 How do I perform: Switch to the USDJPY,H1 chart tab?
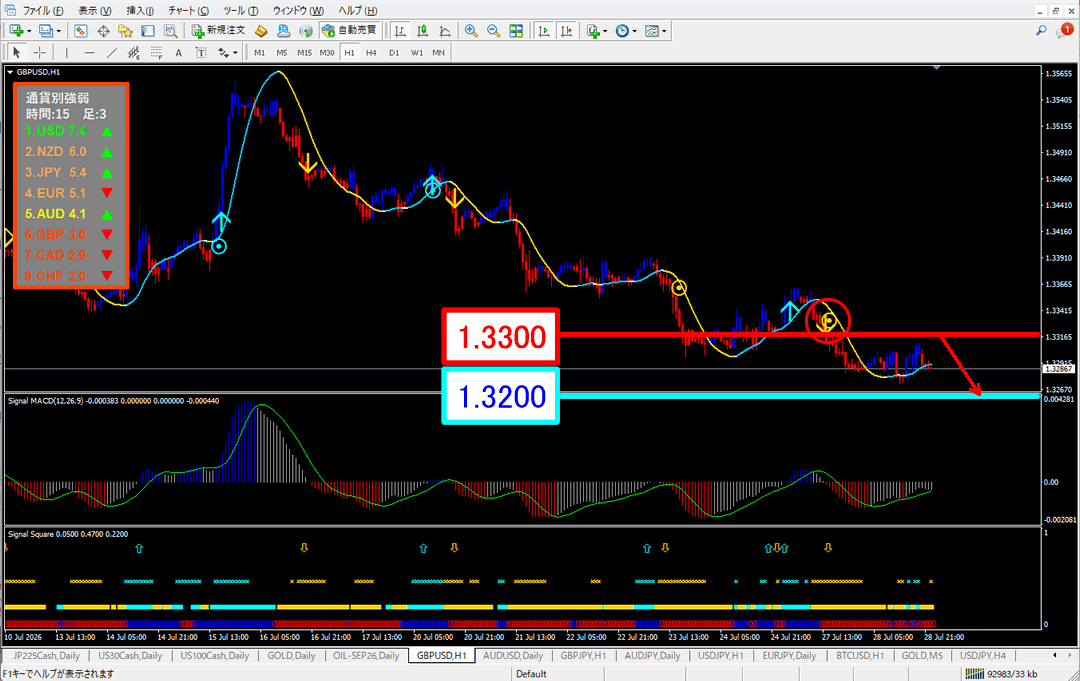click(720, 656)
